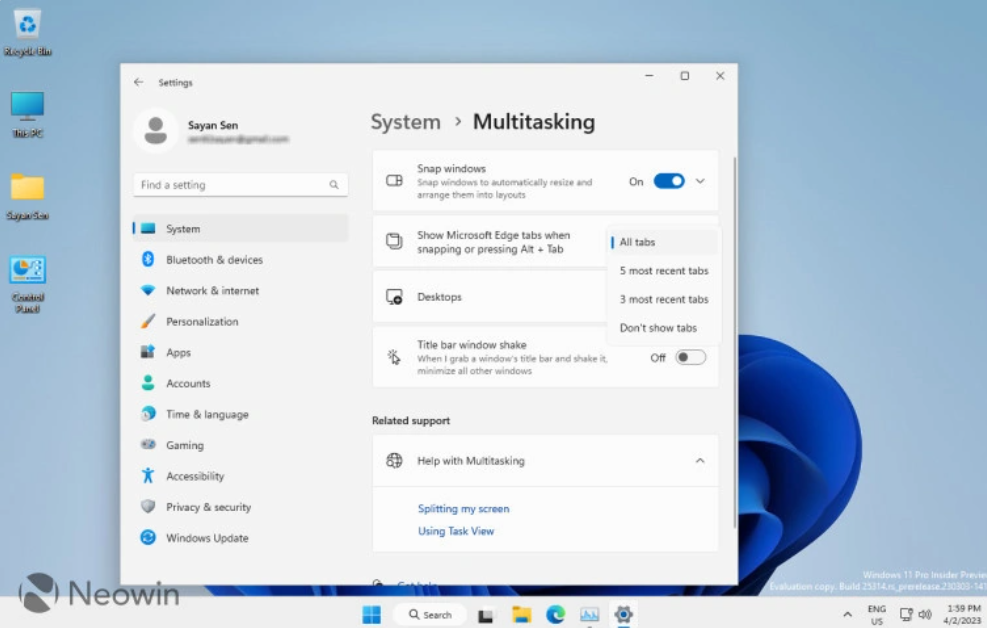Click the Related support heading
This screenshot has height=628, width=987.
pos(410,420)
